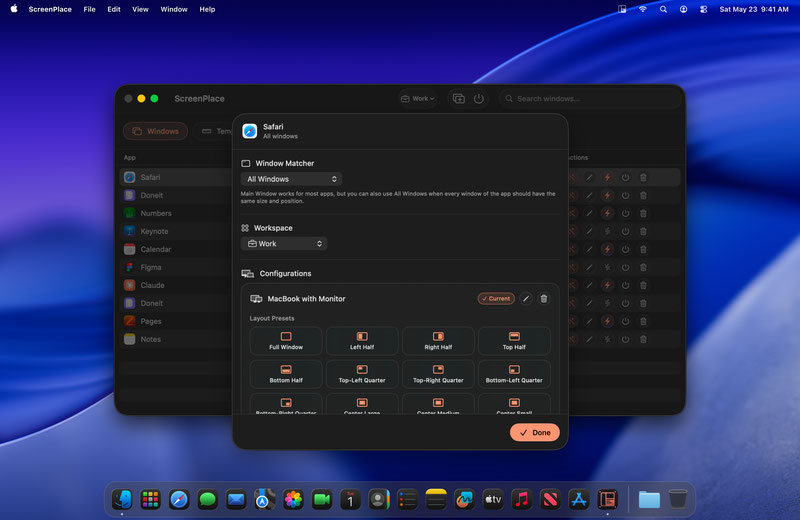
Task: Toggle the lightning icon on the Notes row
Action: [607, 339]
